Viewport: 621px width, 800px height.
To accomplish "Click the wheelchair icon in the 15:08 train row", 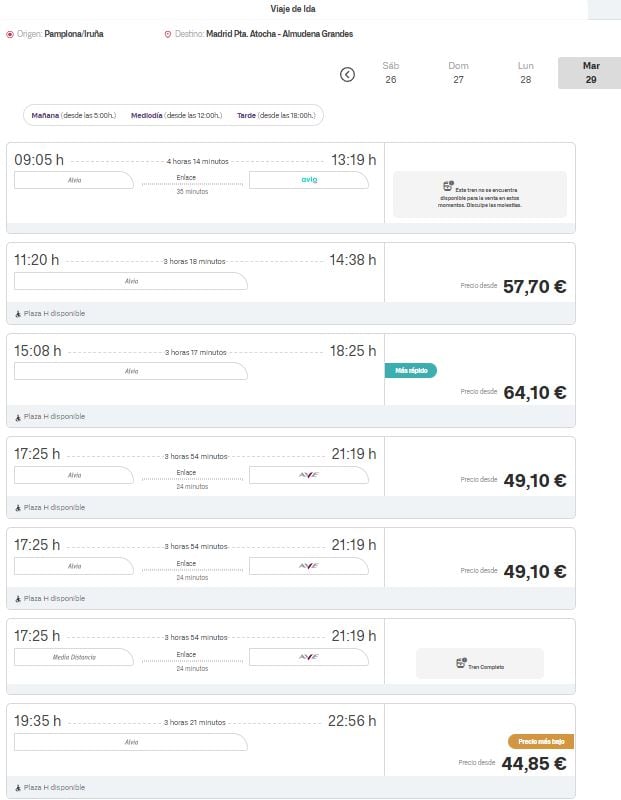I will coord(18,417).
